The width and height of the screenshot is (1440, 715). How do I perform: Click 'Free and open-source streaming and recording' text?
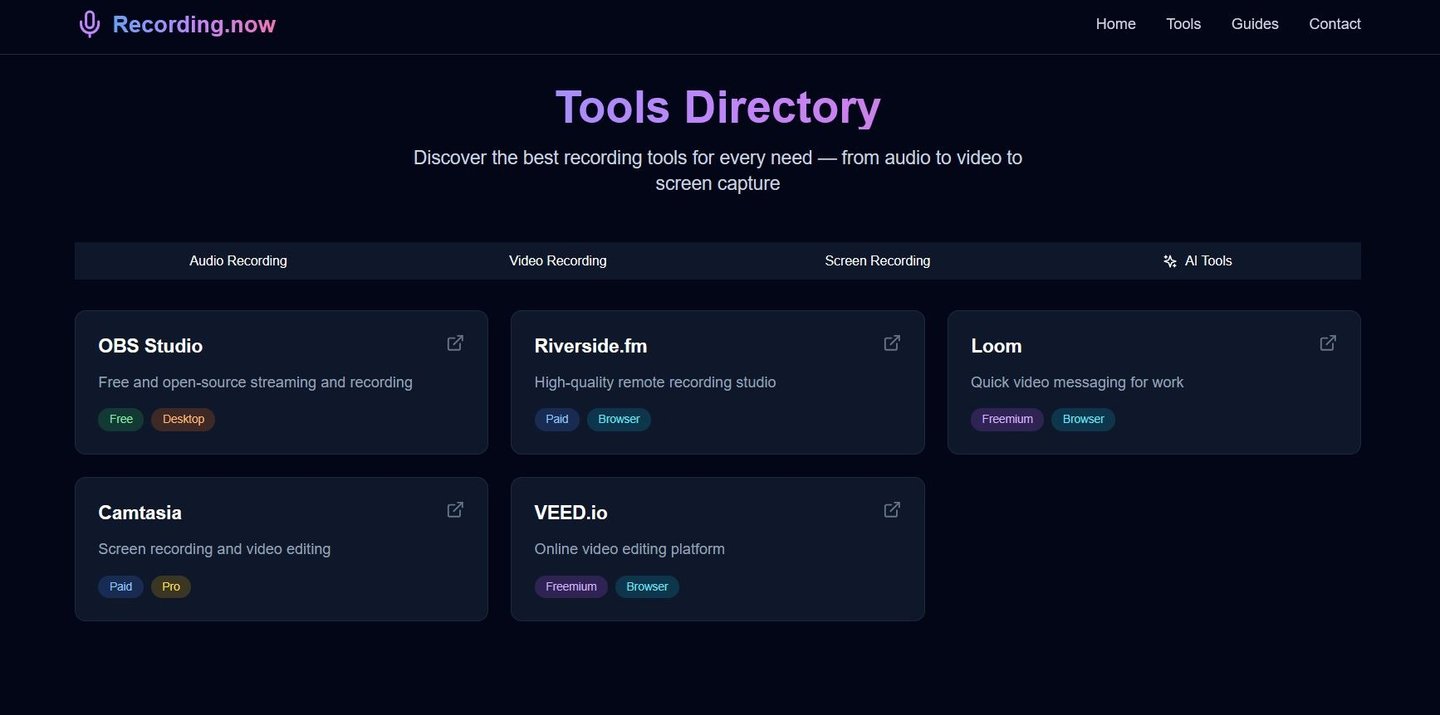255,382
